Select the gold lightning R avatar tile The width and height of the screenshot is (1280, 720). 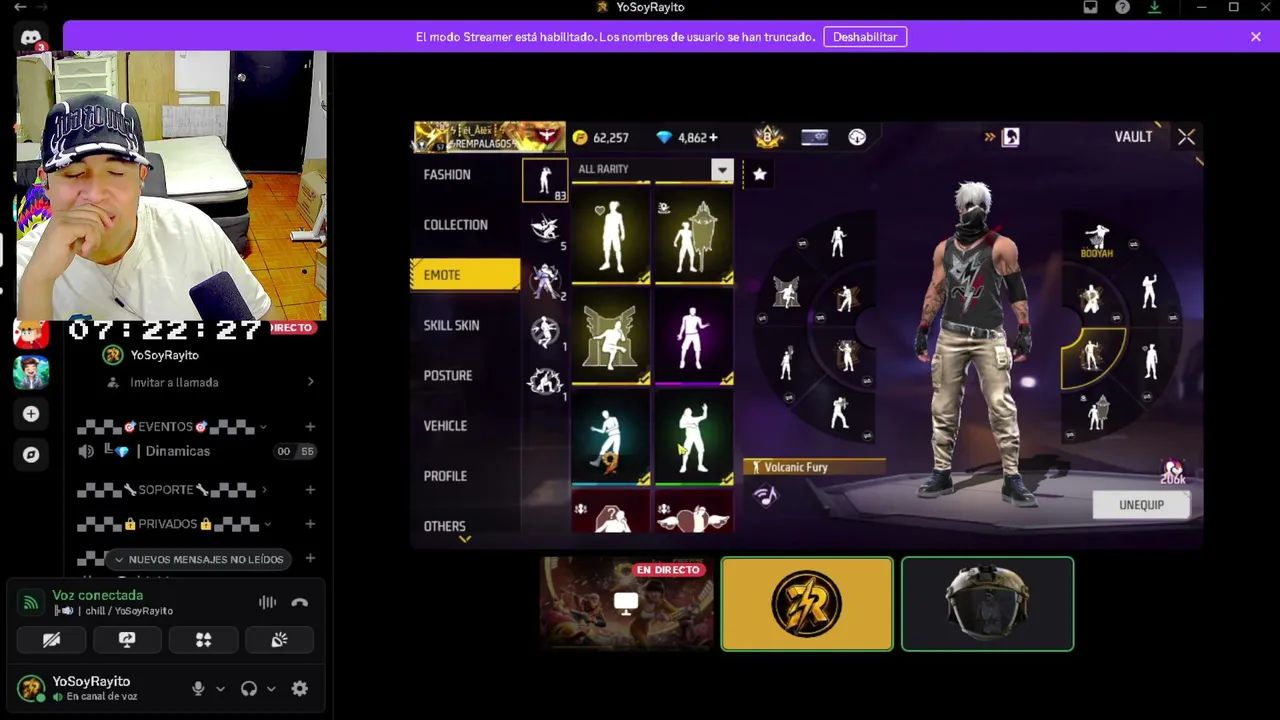click(x=807, y=604)
